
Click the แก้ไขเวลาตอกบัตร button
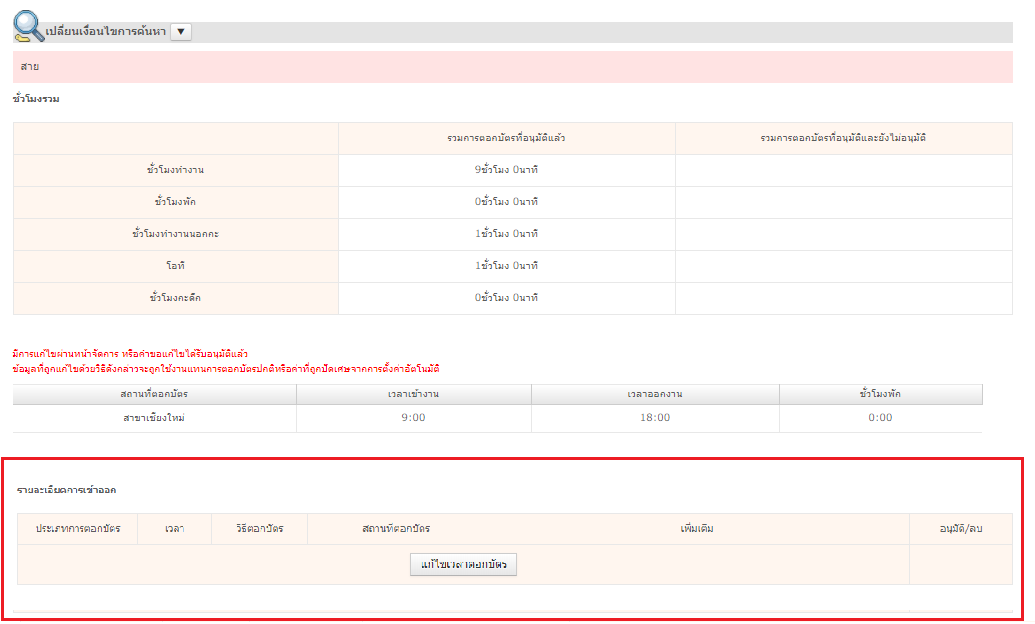tap(463, 565)
